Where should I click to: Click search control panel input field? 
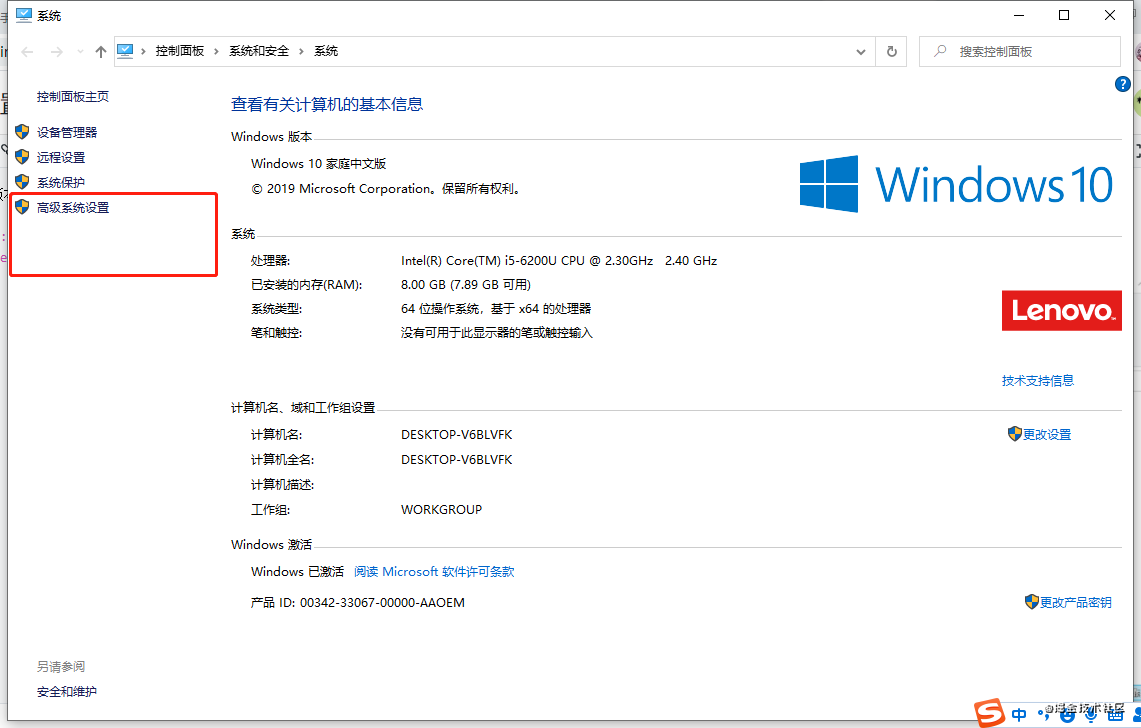[x=1019, y=52]
